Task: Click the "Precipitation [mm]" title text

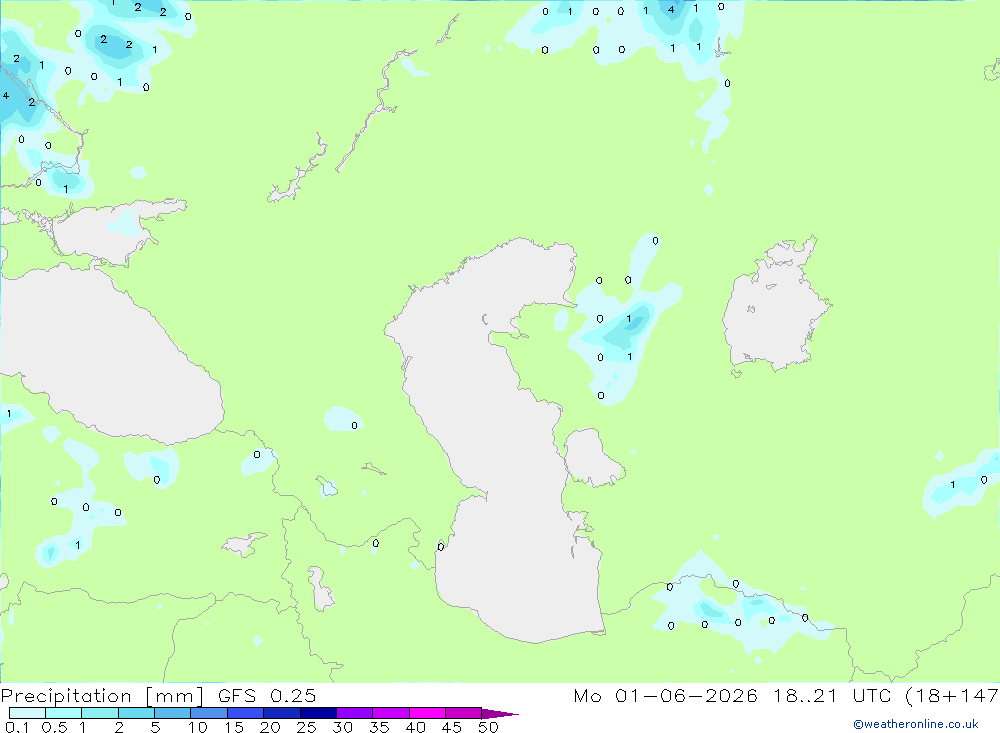Action: click(x=102, y=696)
